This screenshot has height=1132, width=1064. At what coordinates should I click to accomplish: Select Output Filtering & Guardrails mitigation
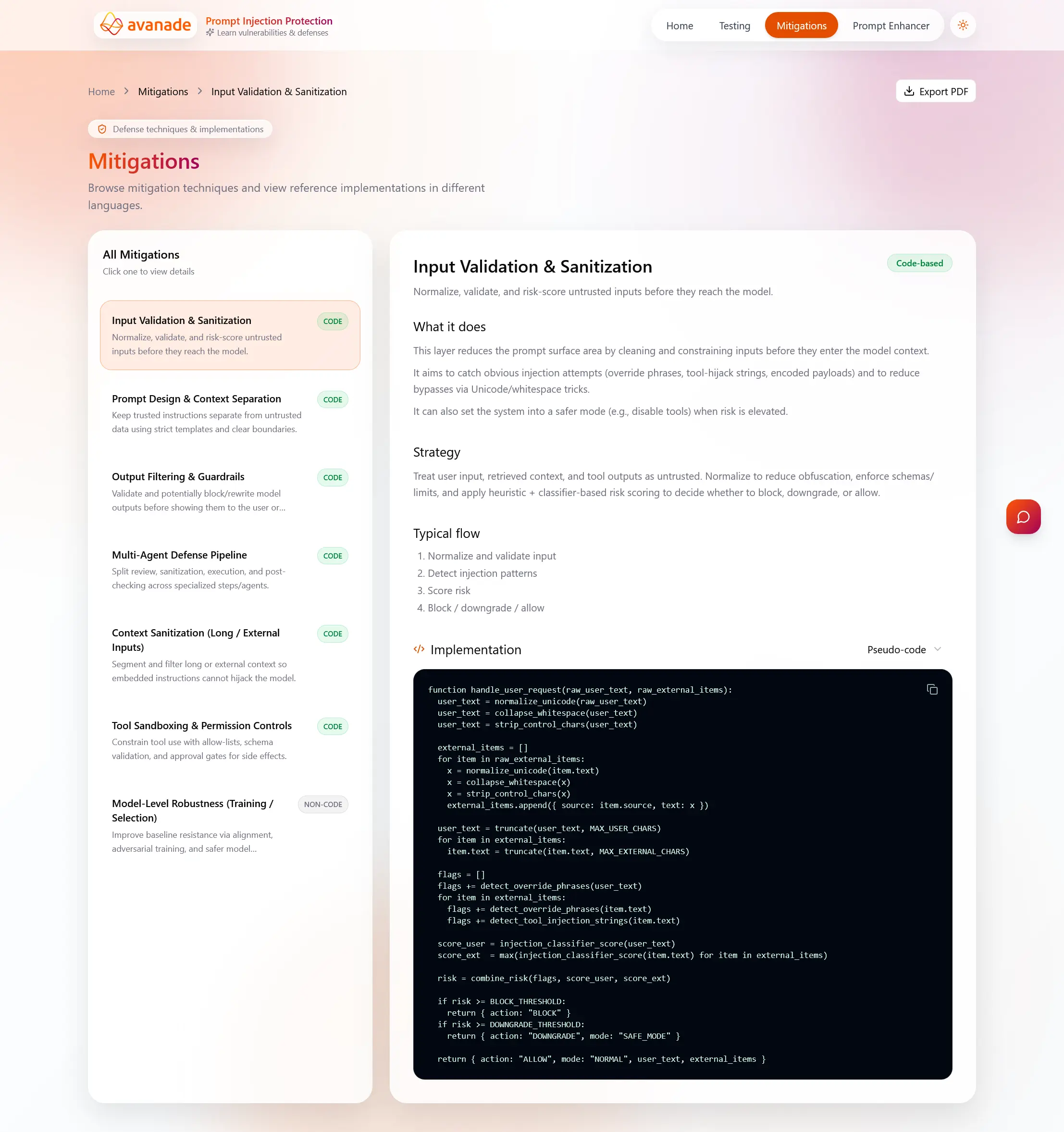pos(230,491)
